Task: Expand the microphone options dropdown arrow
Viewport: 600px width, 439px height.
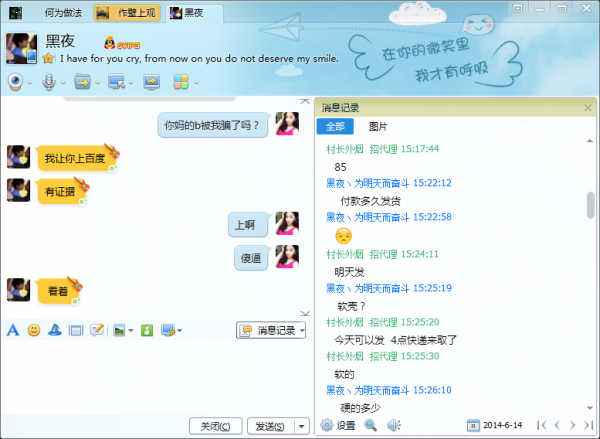Action: pos(63,82)
